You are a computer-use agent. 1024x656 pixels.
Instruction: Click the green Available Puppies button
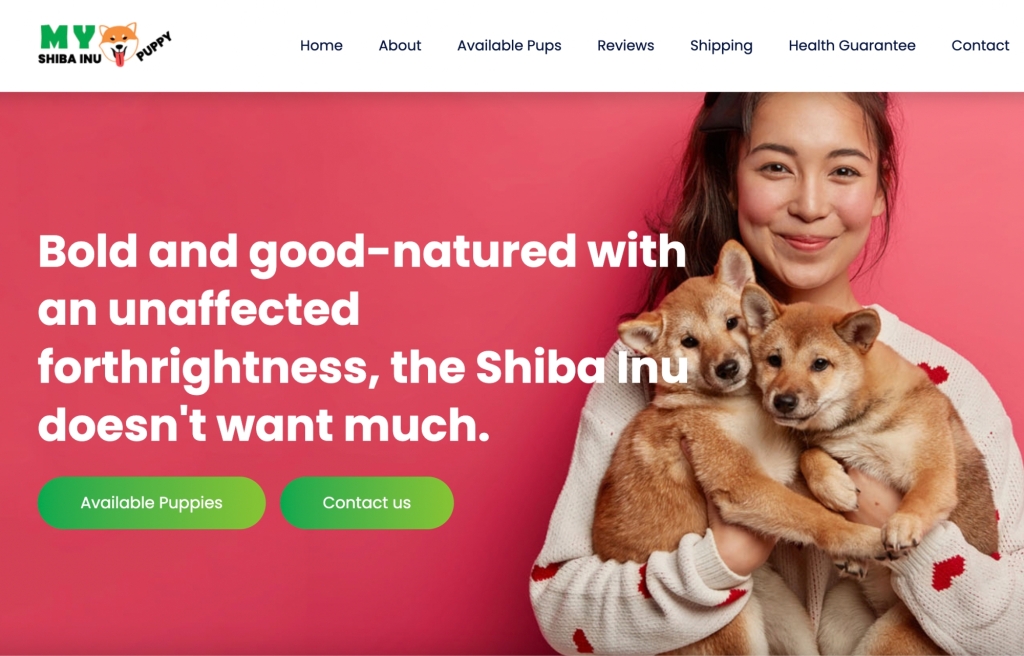(x=152, y=502)
